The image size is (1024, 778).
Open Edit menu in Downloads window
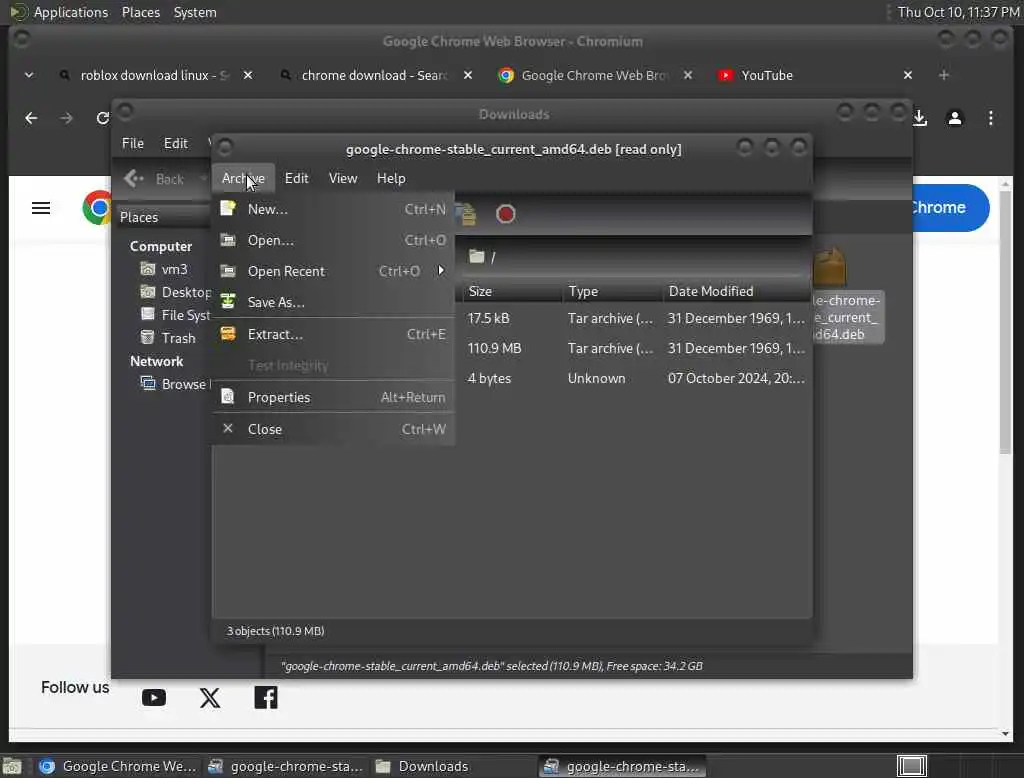(176, 143)
